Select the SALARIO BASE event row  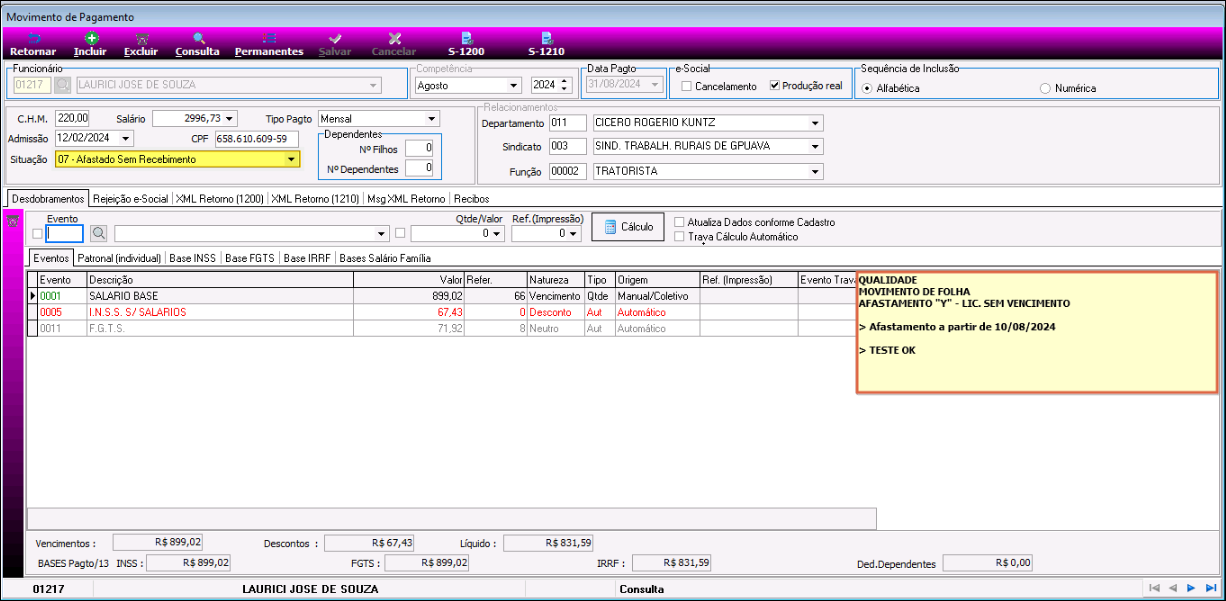440,296
